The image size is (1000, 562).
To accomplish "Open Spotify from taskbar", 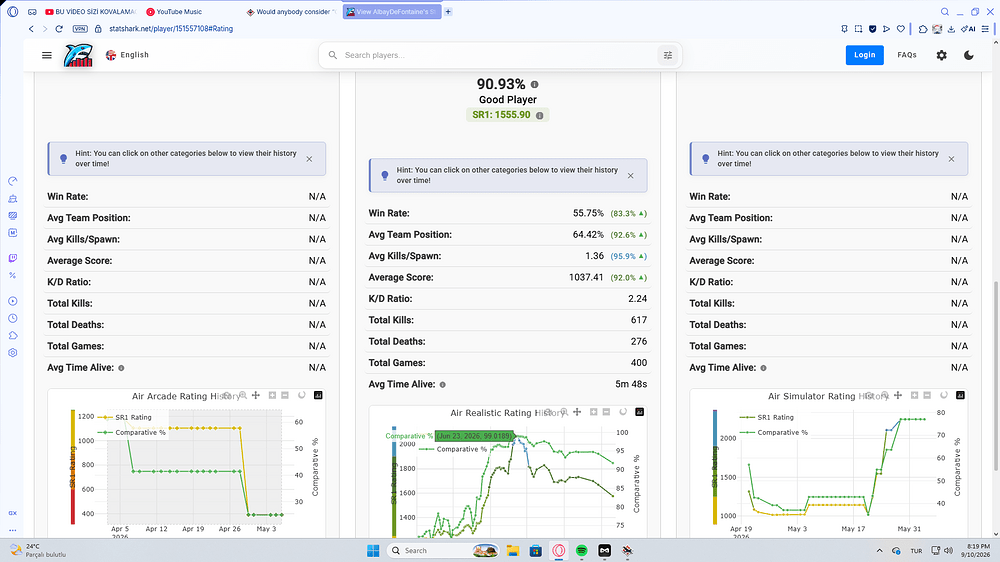I will tap(582, 551).
